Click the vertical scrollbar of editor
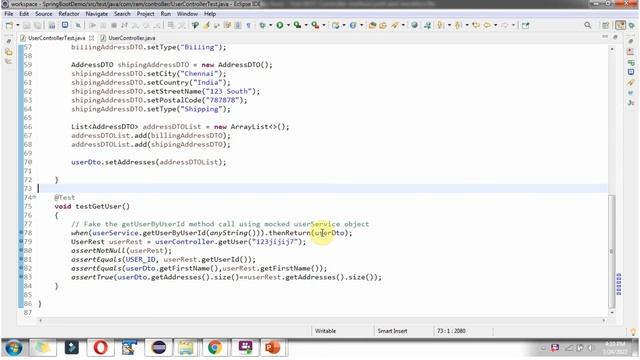The image size is (640, 360). point(611,251)
